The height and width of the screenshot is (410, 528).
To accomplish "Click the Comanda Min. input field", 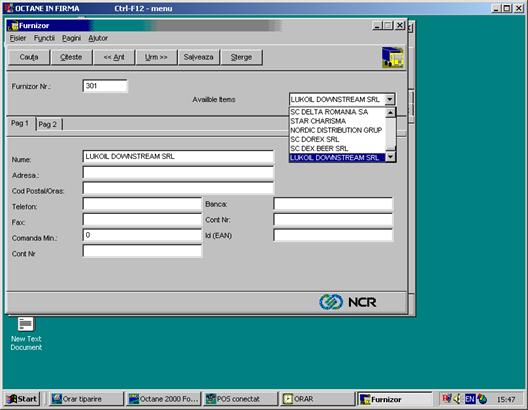I will (x=142, y=235).
